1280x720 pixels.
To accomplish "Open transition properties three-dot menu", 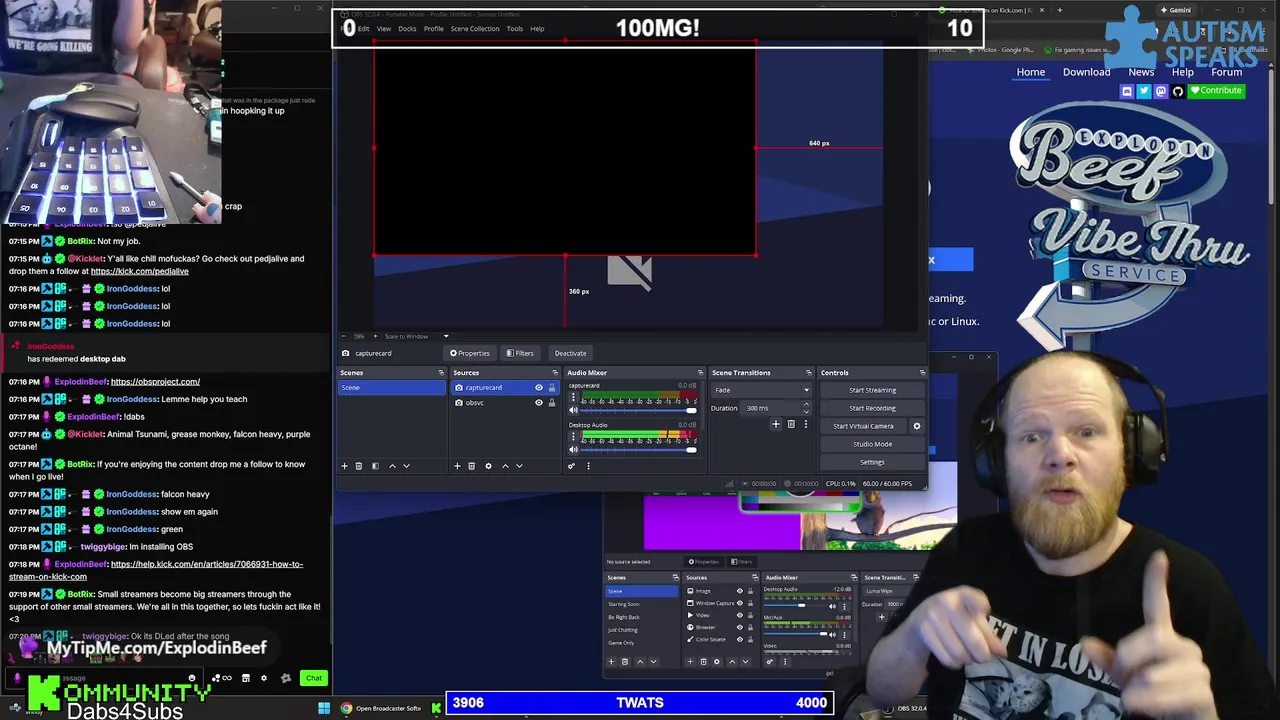I will (x=805, y=424).
